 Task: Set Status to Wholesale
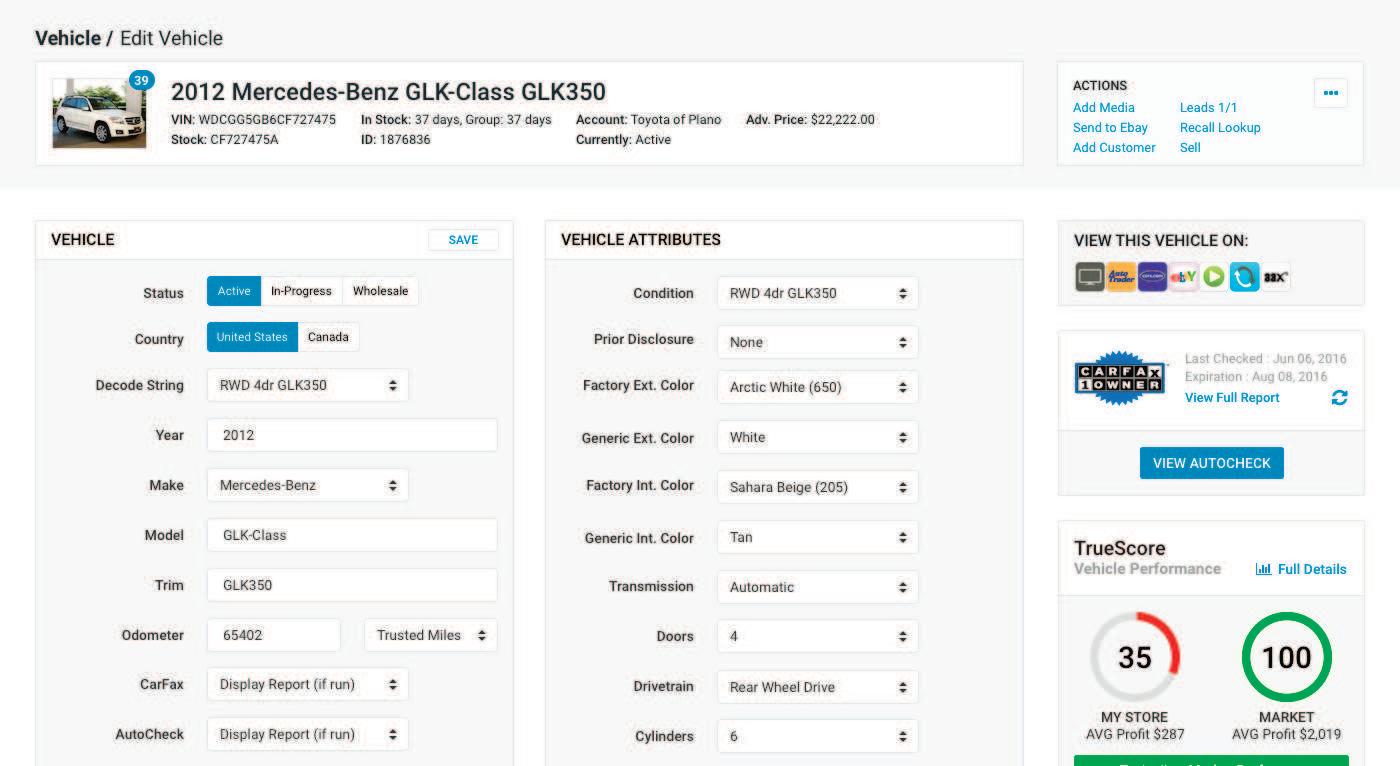(380, 291)
